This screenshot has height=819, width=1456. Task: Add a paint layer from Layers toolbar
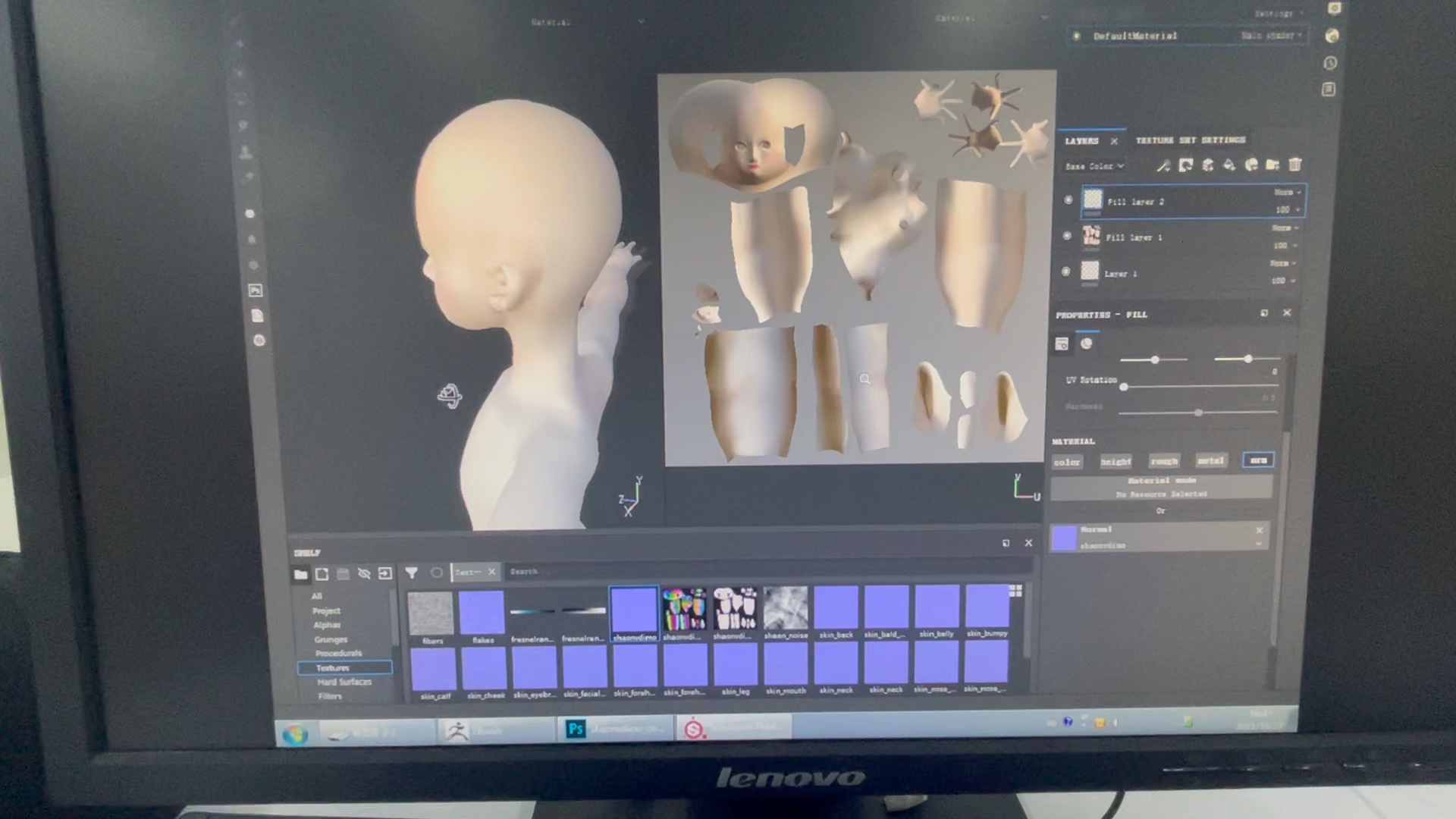pos(1207,165)
